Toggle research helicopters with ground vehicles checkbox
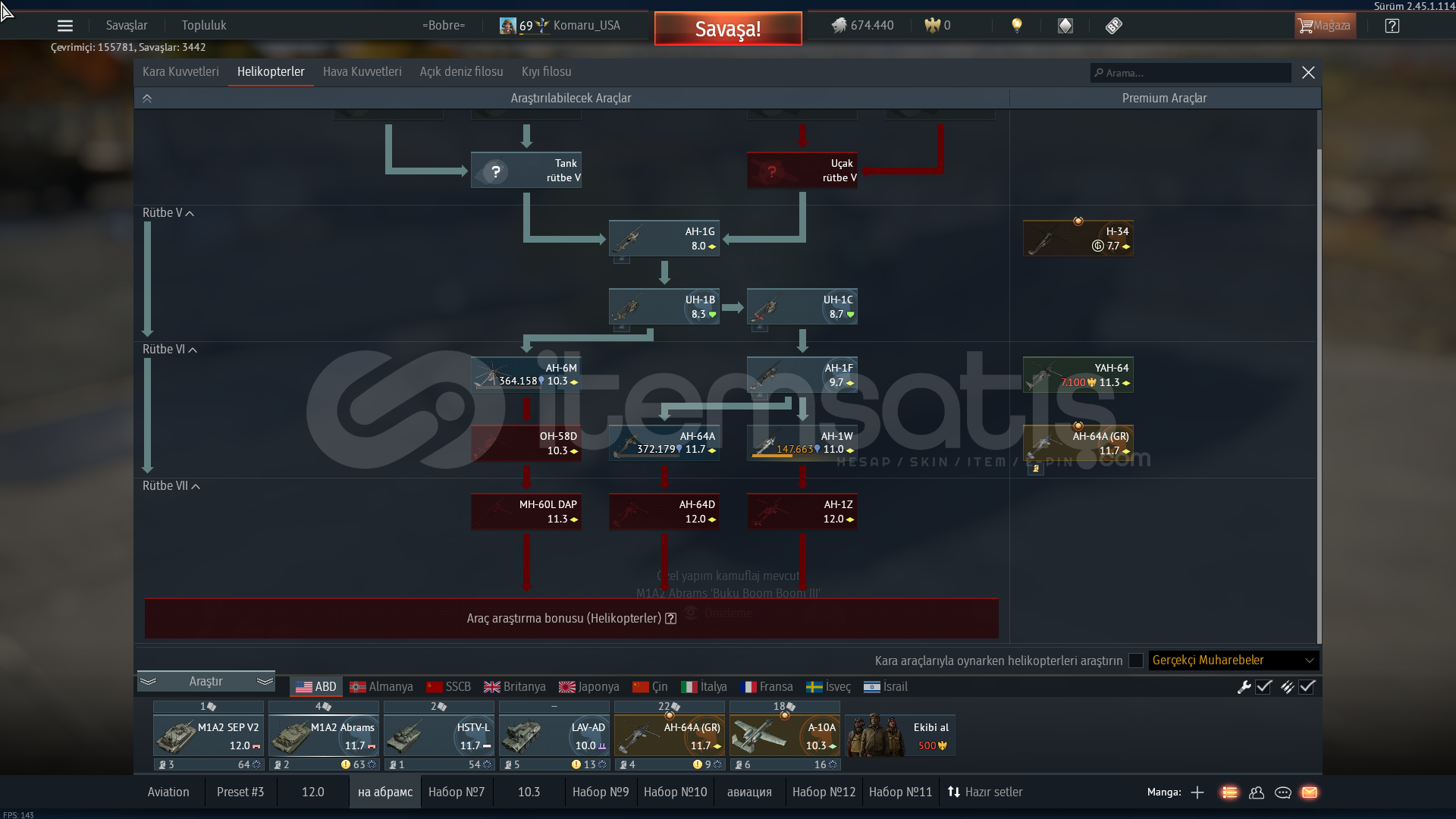 click(x=1136, y=661)
